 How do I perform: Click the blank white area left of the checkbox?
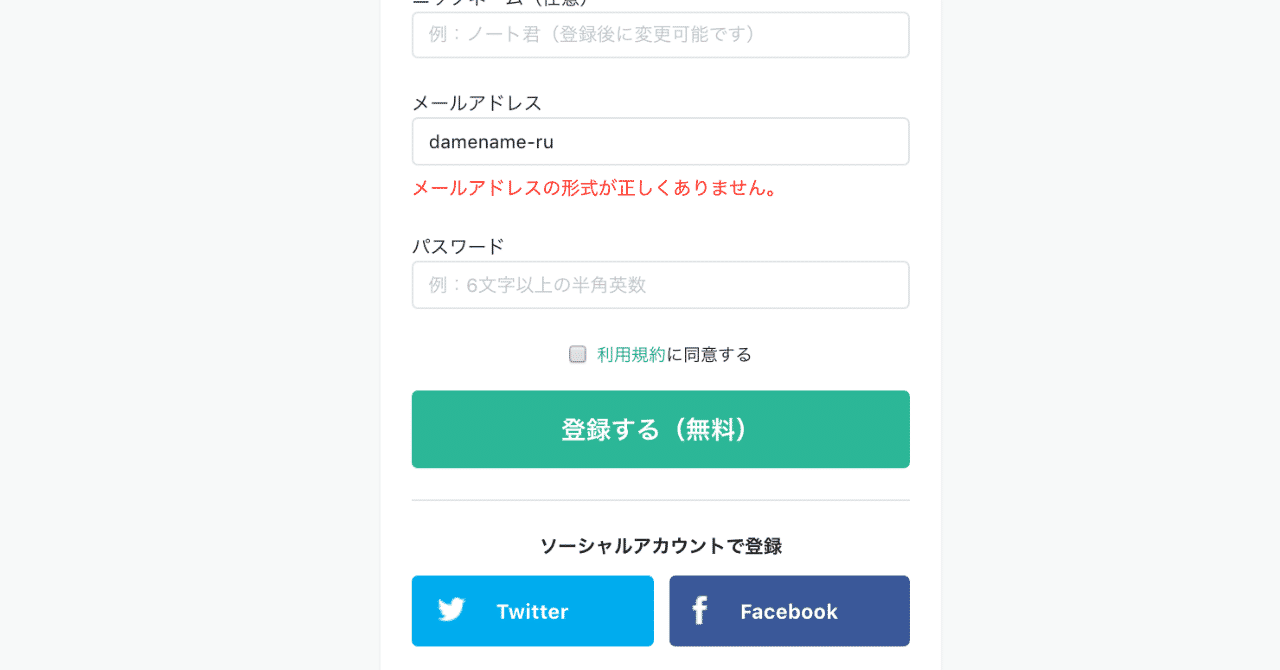[x=480, y=354]
